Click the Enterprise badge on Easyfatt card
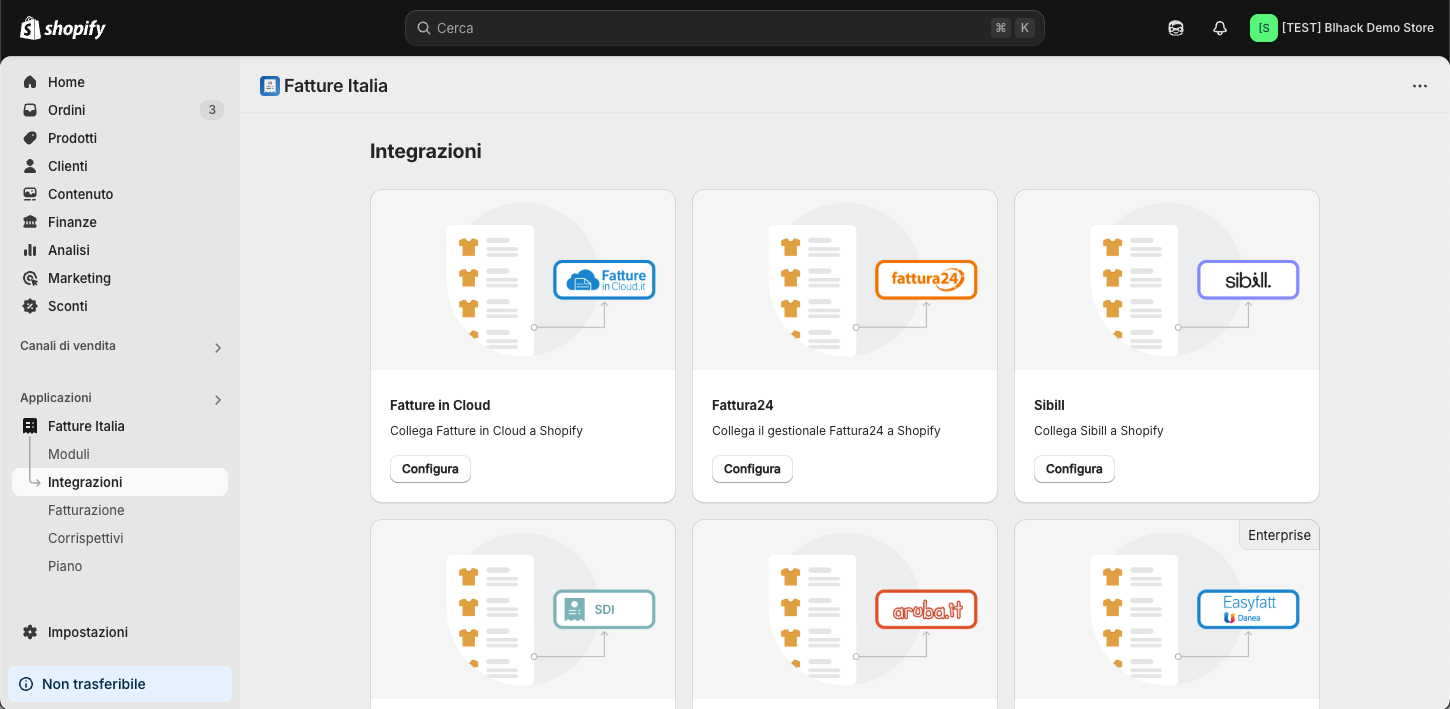Viewport: 1450px width, 709px height. tap(1279, 535)
